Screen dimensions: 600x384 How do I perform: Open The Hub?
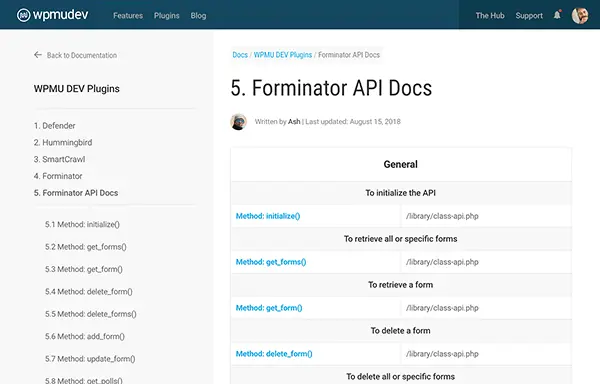click(x=490, y=16)
